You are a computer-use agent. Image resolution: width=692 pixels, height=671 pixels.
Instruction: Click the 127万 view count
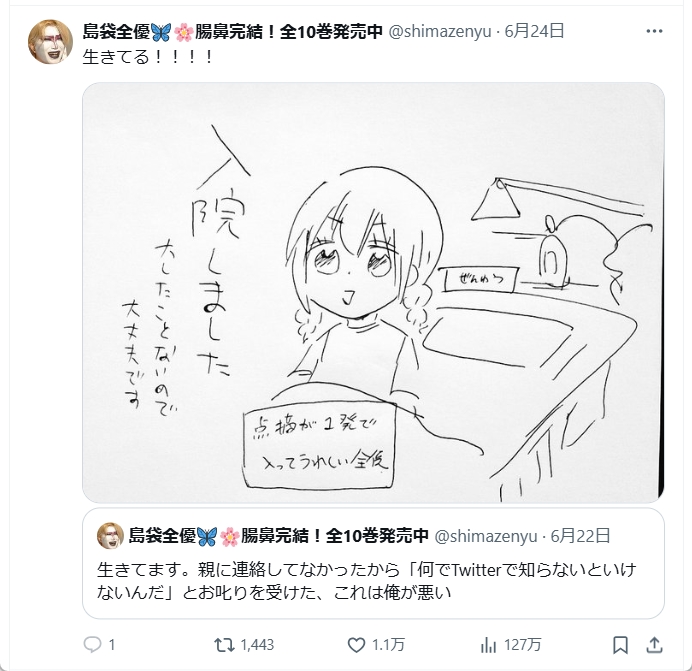coord(523,645)
